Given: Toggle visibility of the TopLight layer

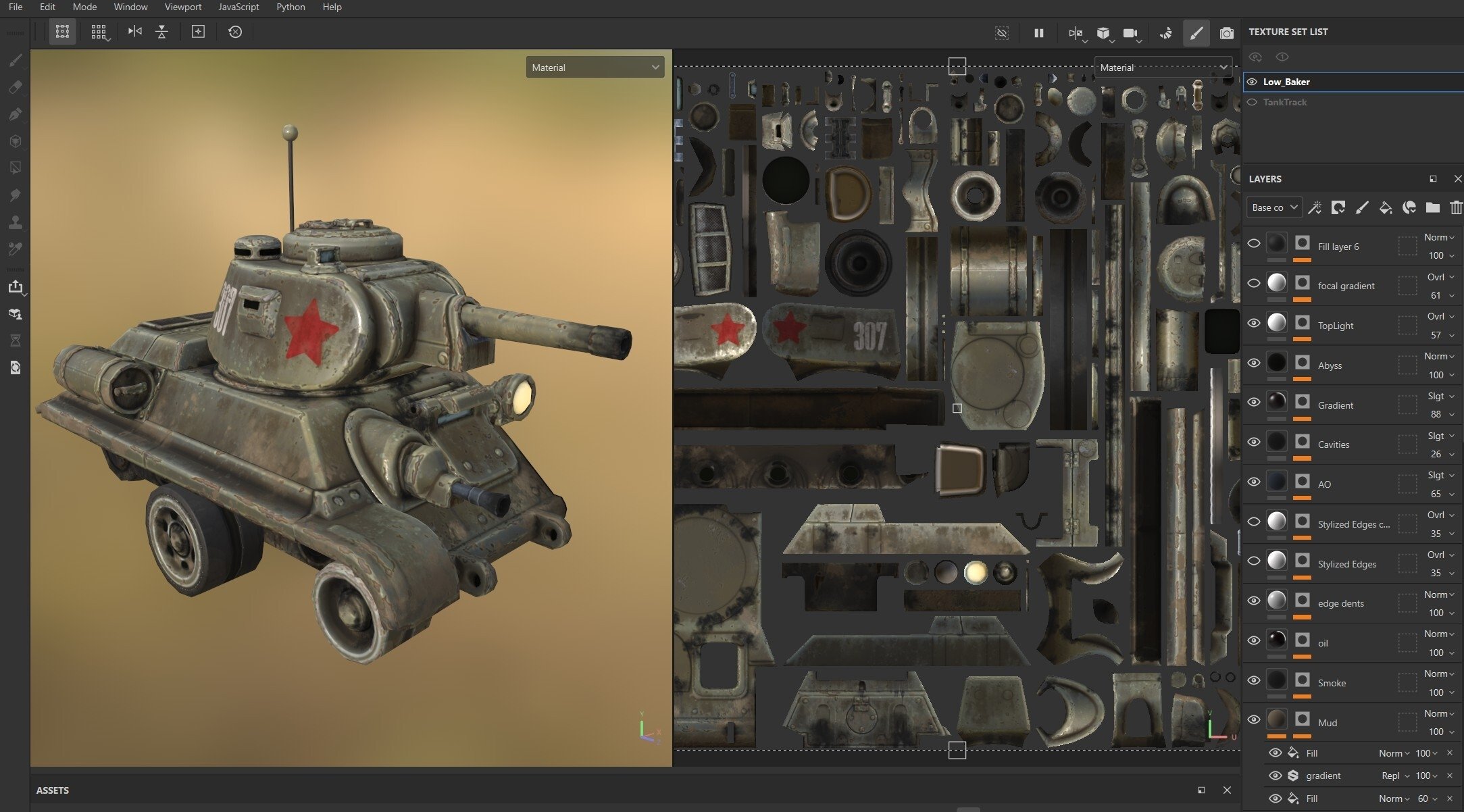Looking at the screenshot, I should (x=1253, y=323).
